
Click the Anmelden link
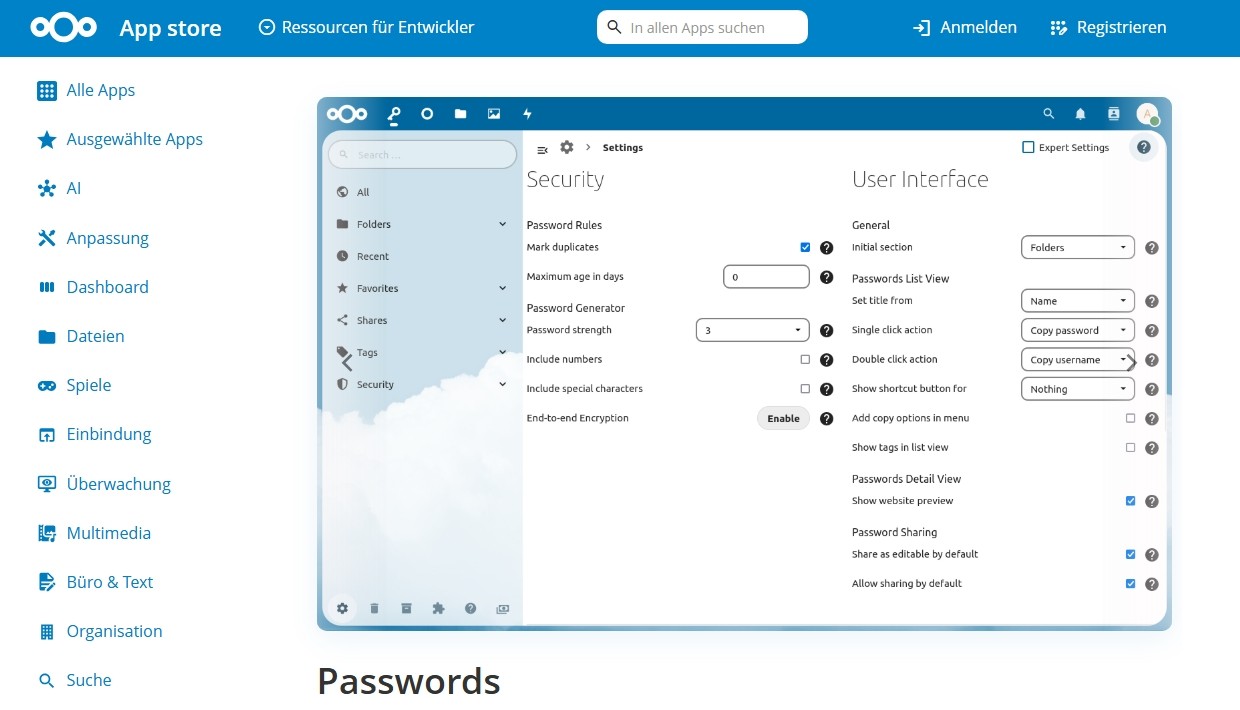click(x=965, y=28)
